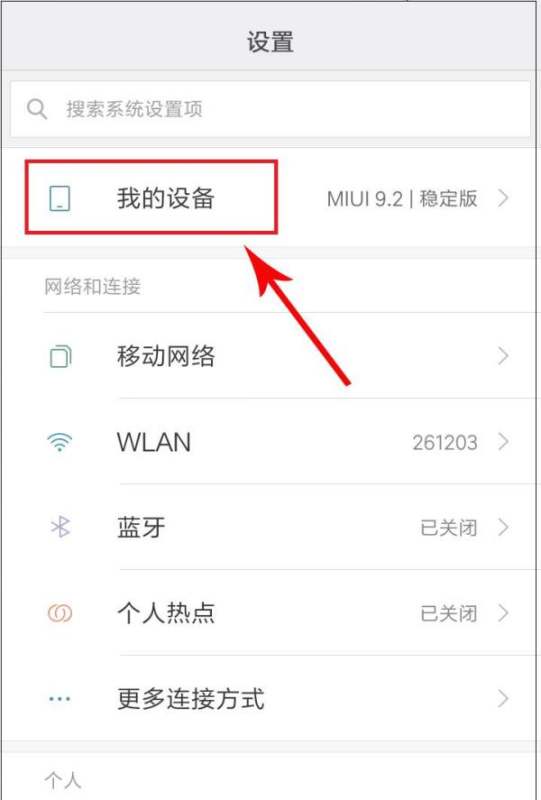Image resolution: width=541 pixels, height=800 pixels.
Task: Click the 搜索系统设置项 search field
Action: coord(270,109)
